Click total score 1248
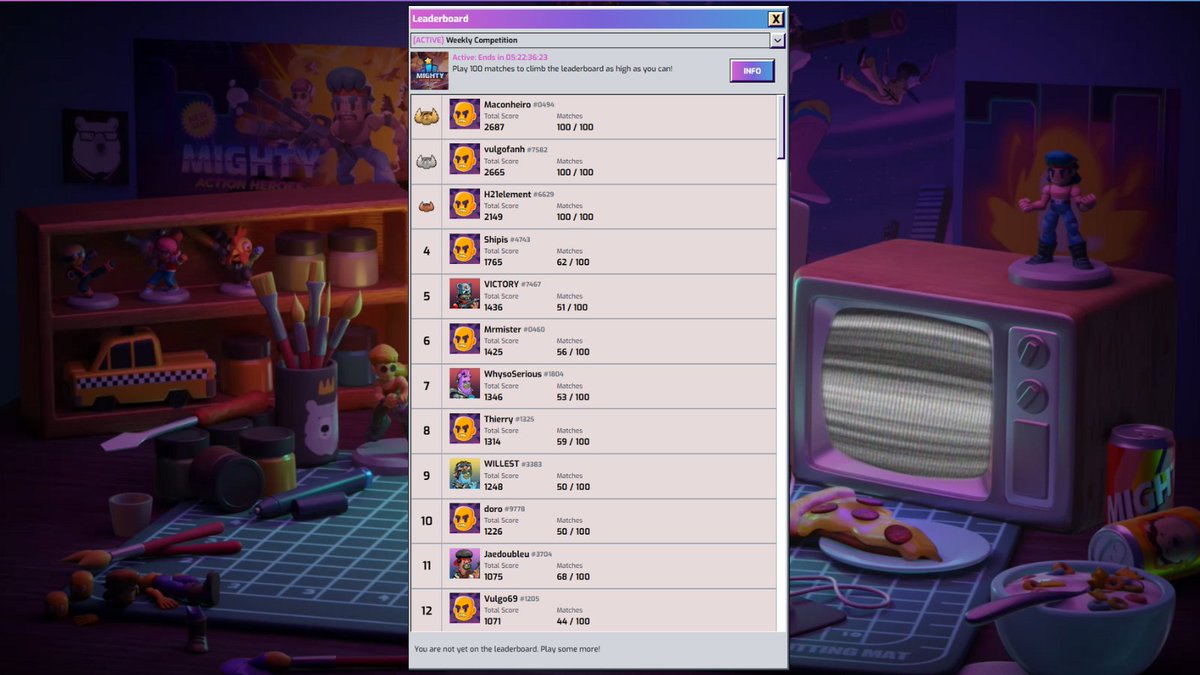Screen dimensions: 1200x675 [x=493, y=487]
